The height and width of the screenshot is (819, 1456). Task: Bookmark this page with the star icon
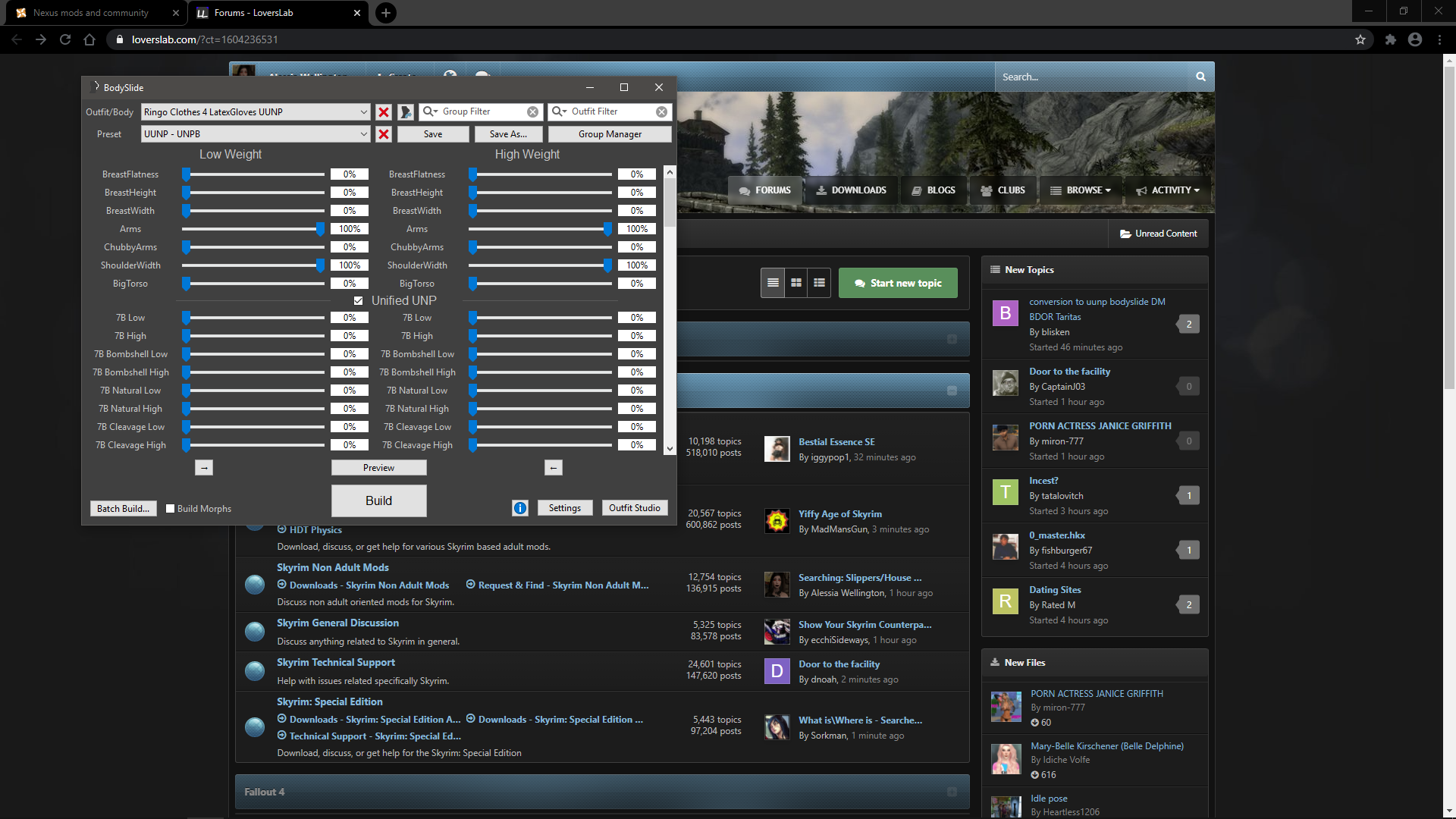pos(1360,39)
